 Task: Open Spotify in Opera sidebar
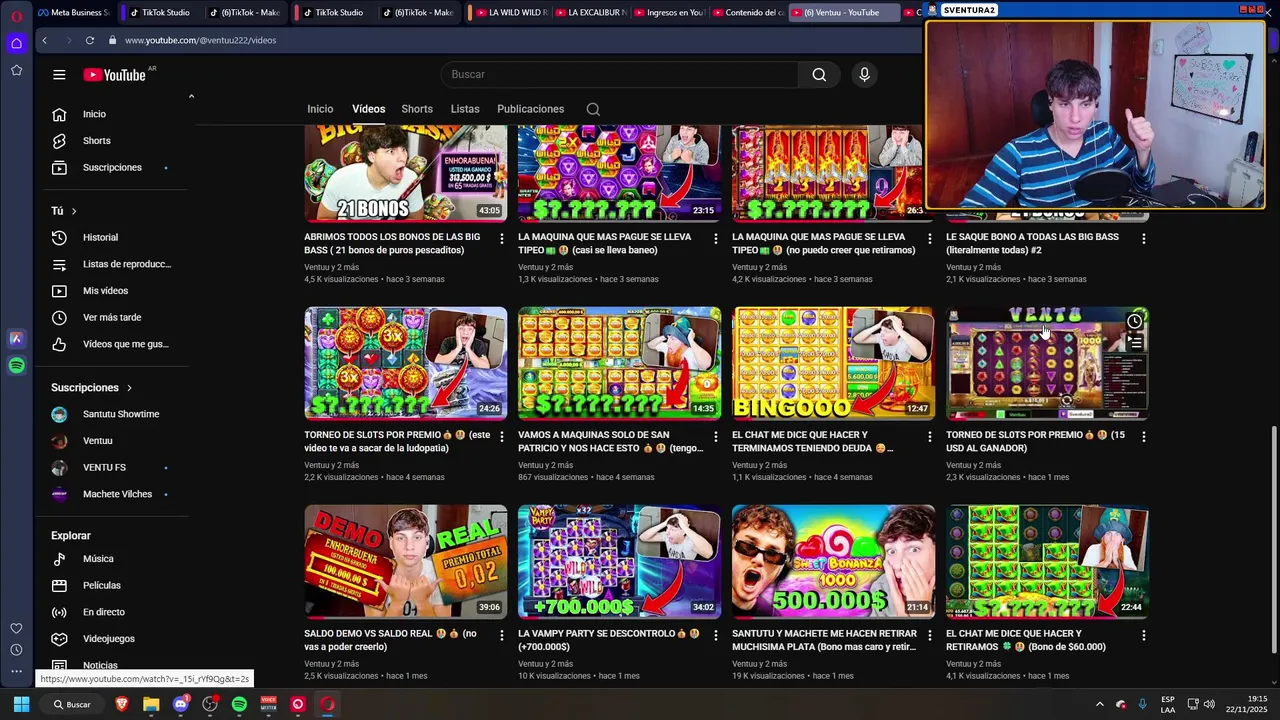tap(17, 366)
